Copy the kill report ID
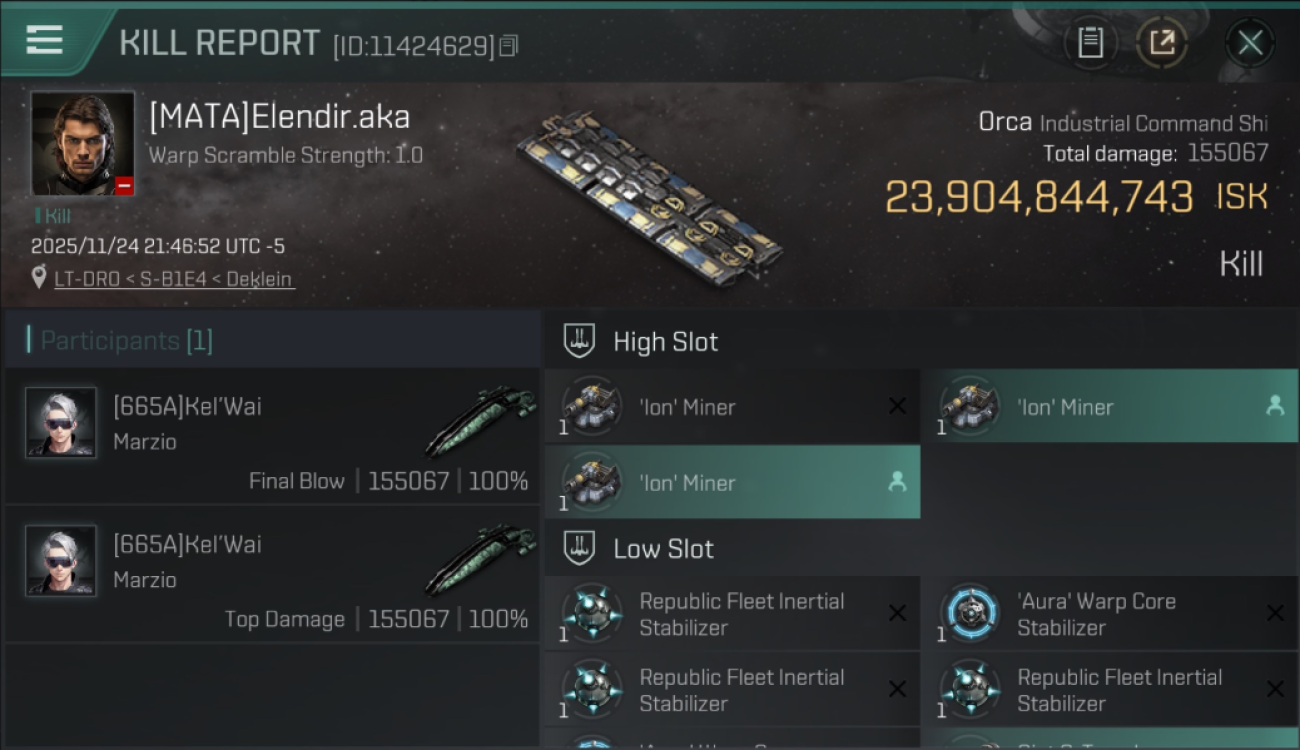1300x750 pixels. [x=509, y=46]
